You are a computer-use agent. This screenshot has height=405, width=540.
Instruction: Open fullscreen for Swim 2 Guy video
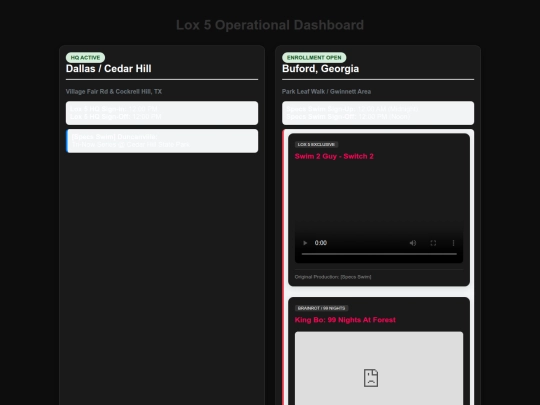pos(433,243)
